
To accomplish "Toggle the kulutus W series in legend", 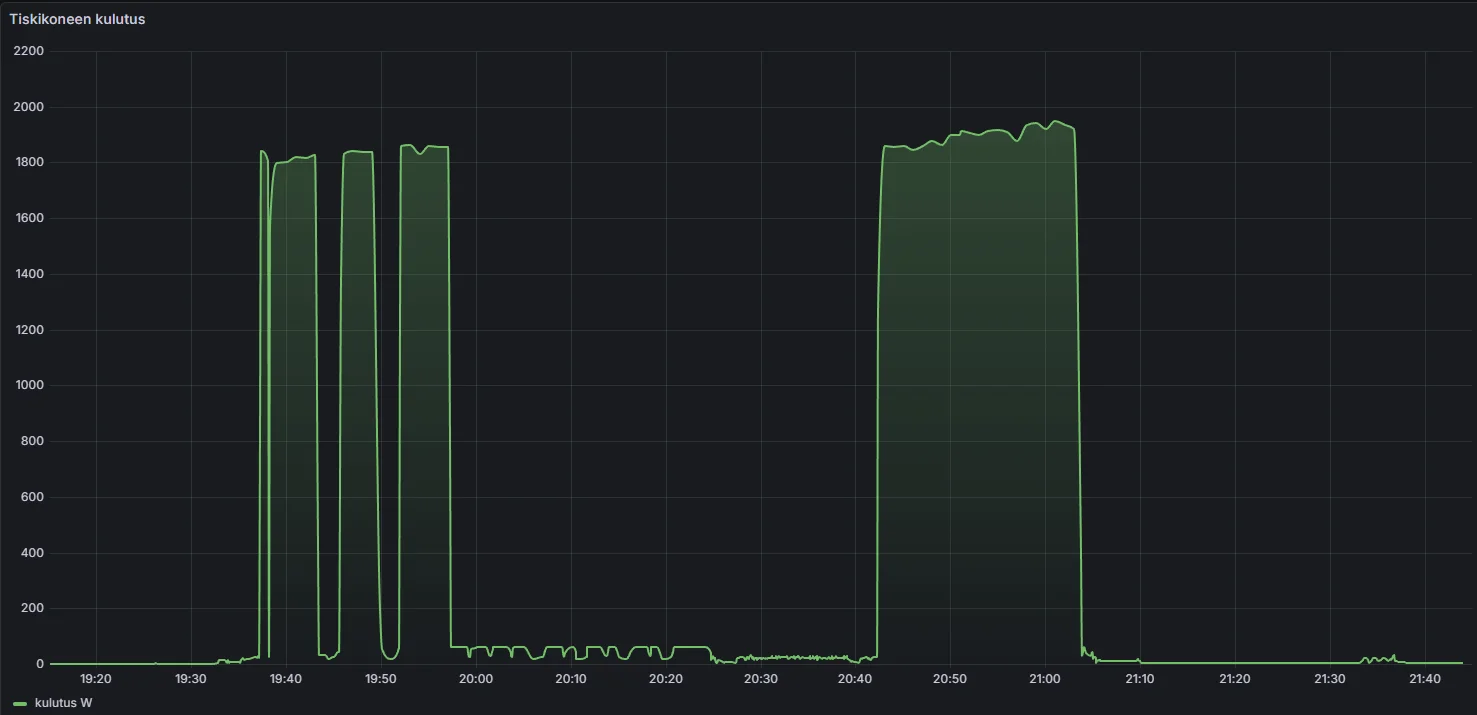I will coord(63,704).
